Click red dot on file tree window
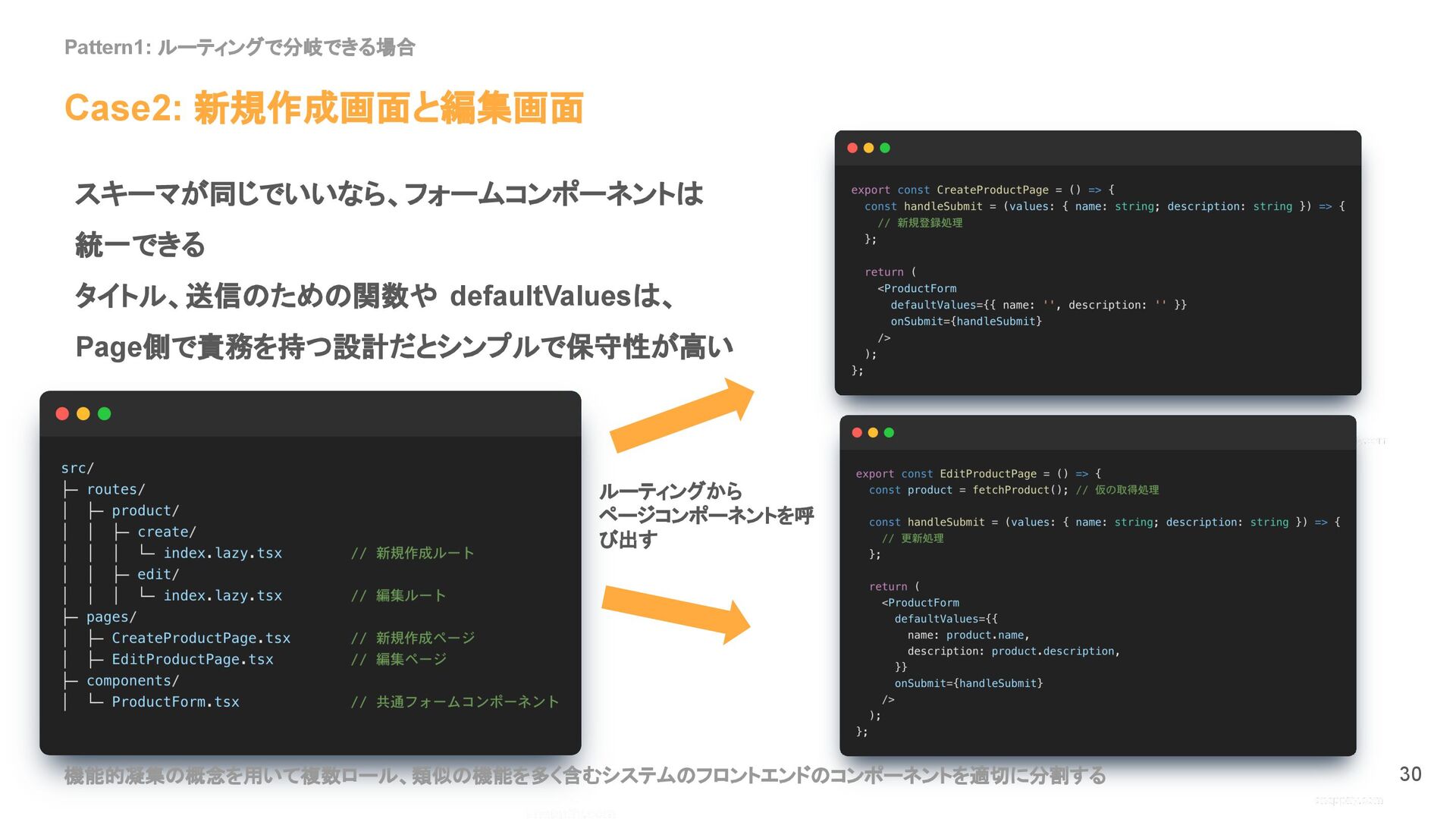 (62, 413)
